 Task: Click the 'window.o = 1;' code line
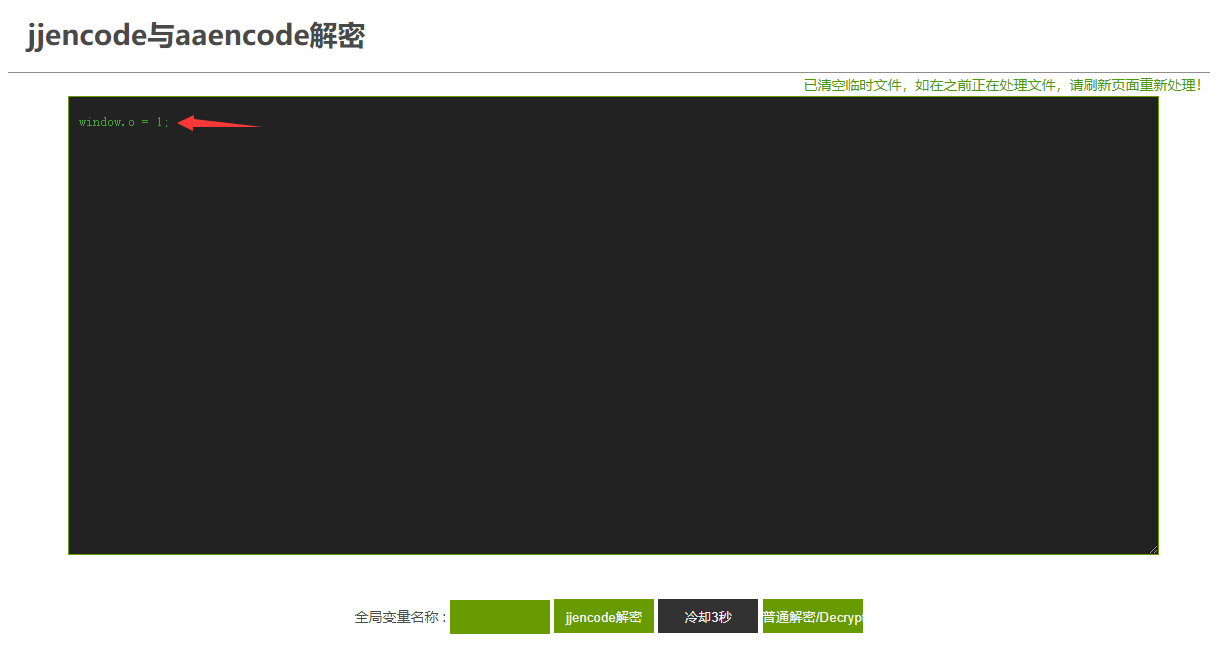coord(124,122)
